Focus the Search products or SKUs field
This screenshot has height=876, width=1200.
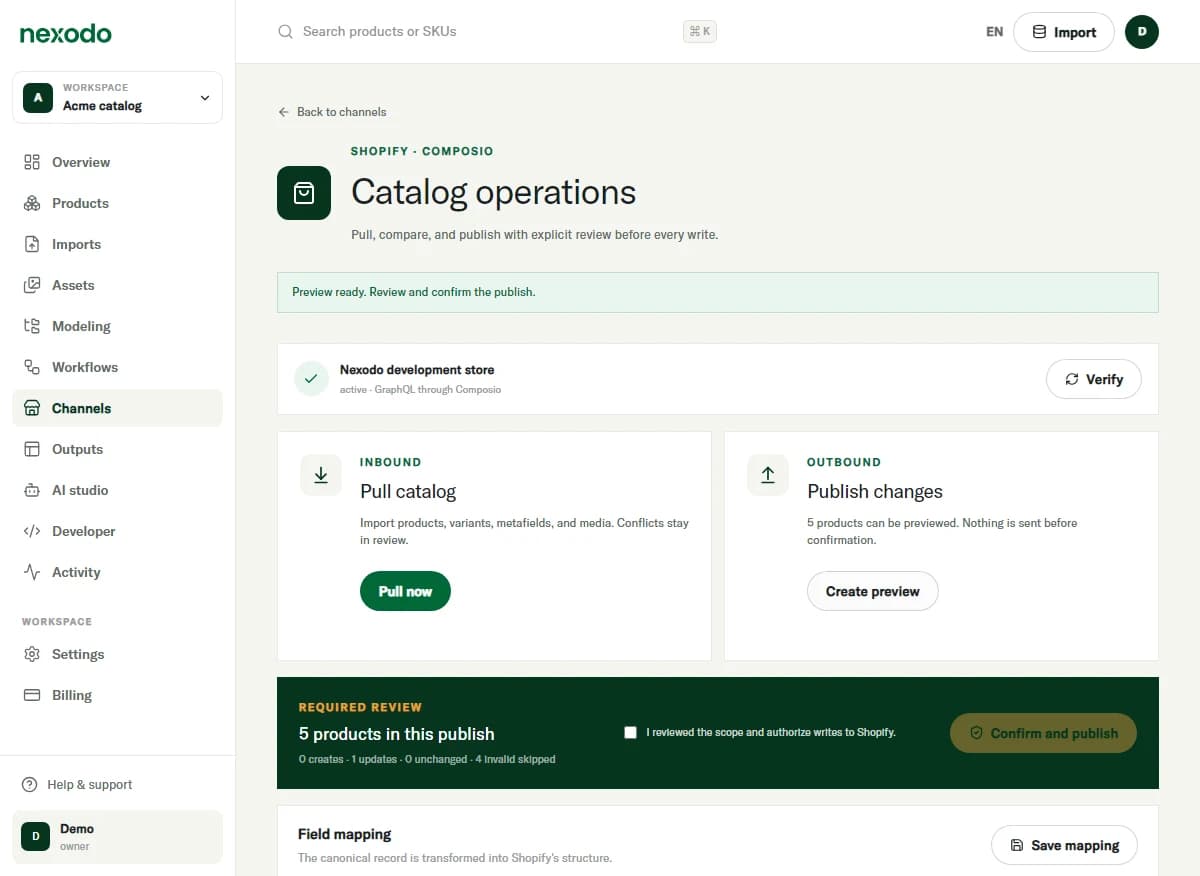pos(497,32)
